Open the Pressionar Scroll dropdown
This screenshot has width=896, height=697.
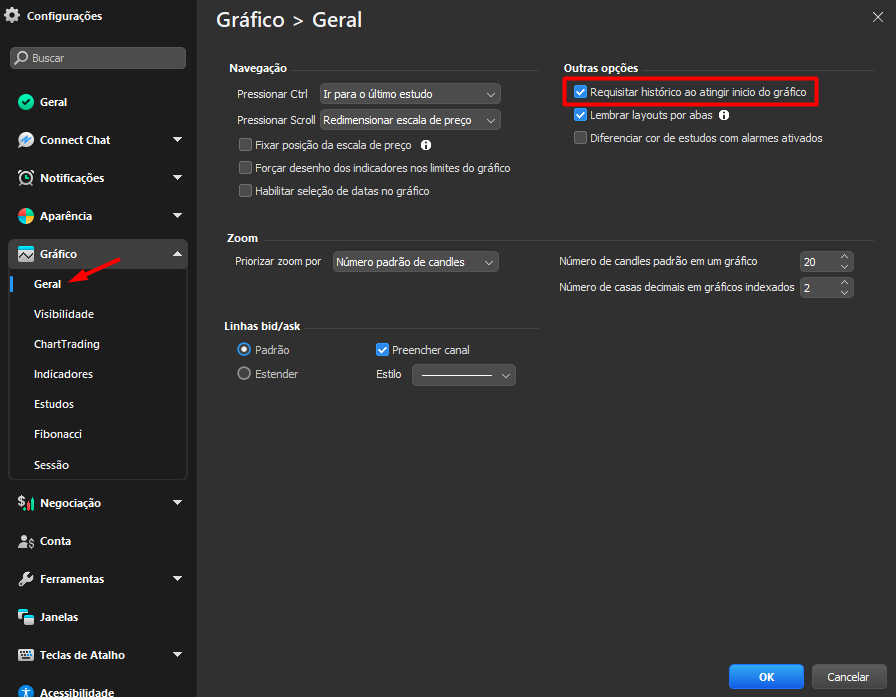[410, 120]
